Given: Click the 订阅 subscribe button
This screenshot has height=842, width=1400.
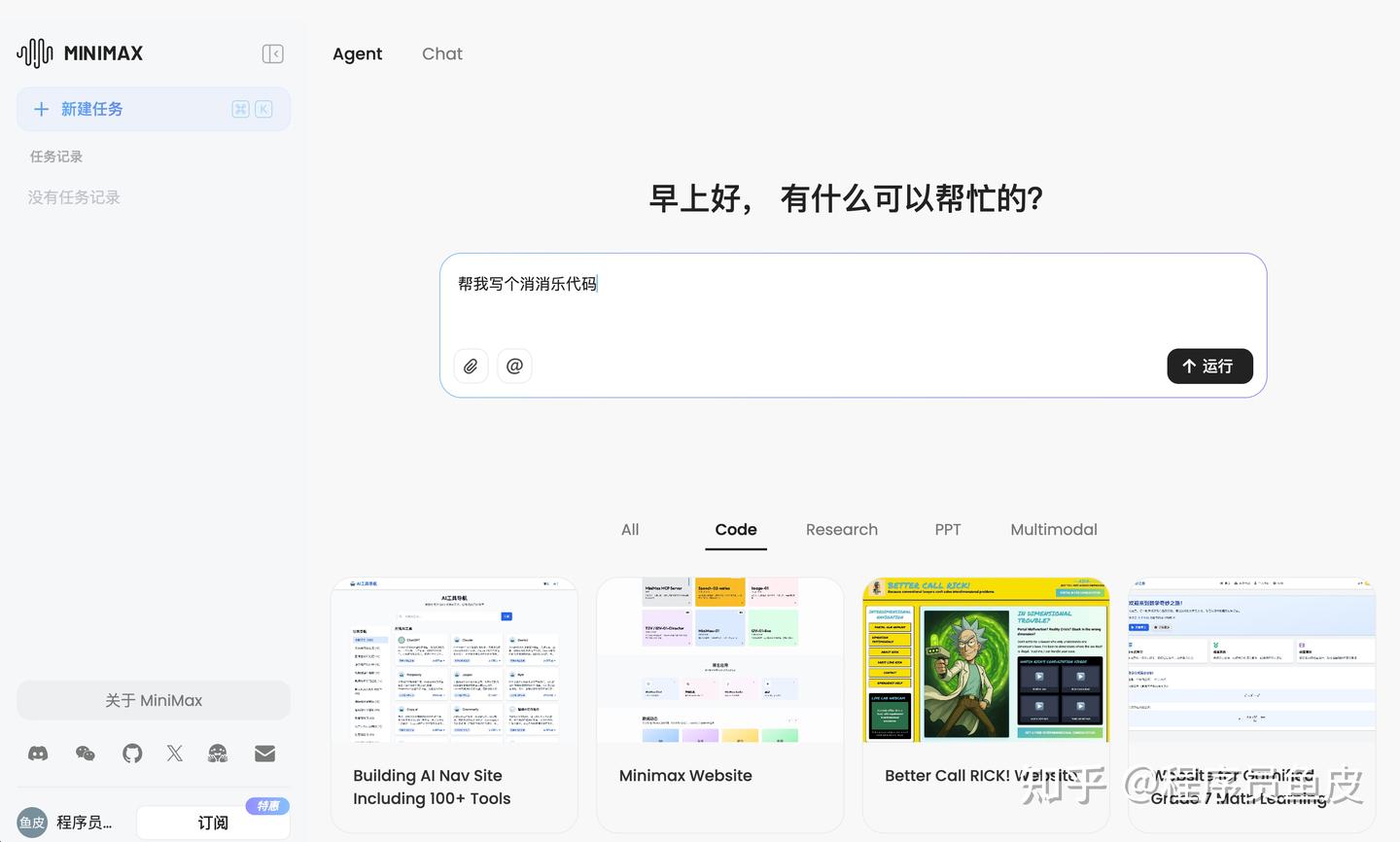Looking at the screenshot, I should pos(213,822).
